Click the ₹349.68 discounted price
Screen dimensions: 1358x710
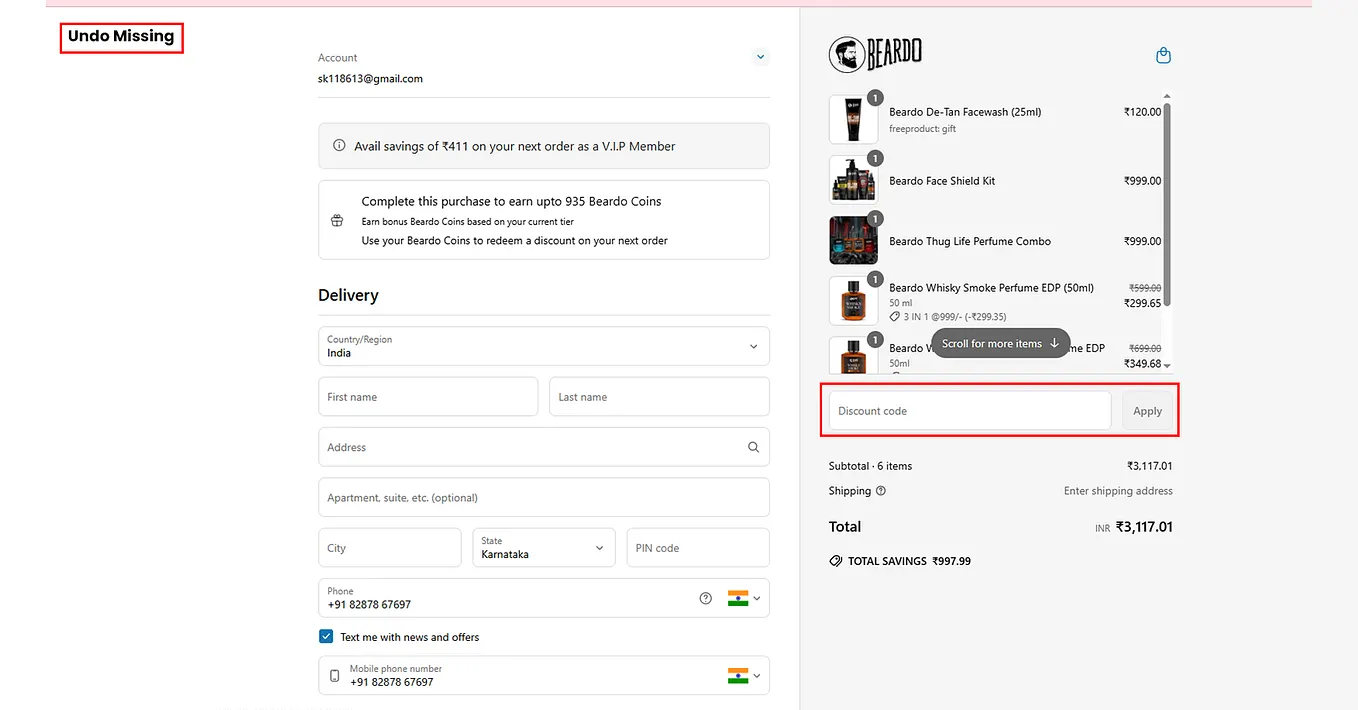(1143, 364)
